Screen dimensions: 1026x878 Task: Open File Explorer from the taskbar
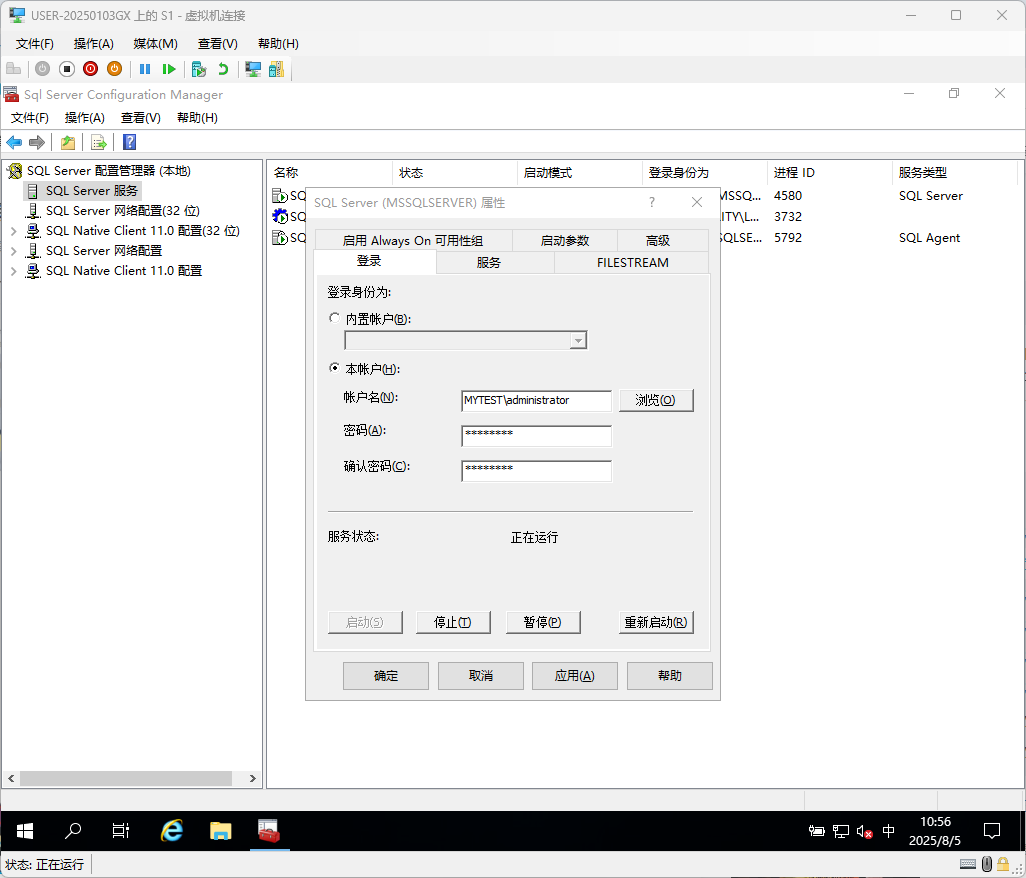coord(221,831)
